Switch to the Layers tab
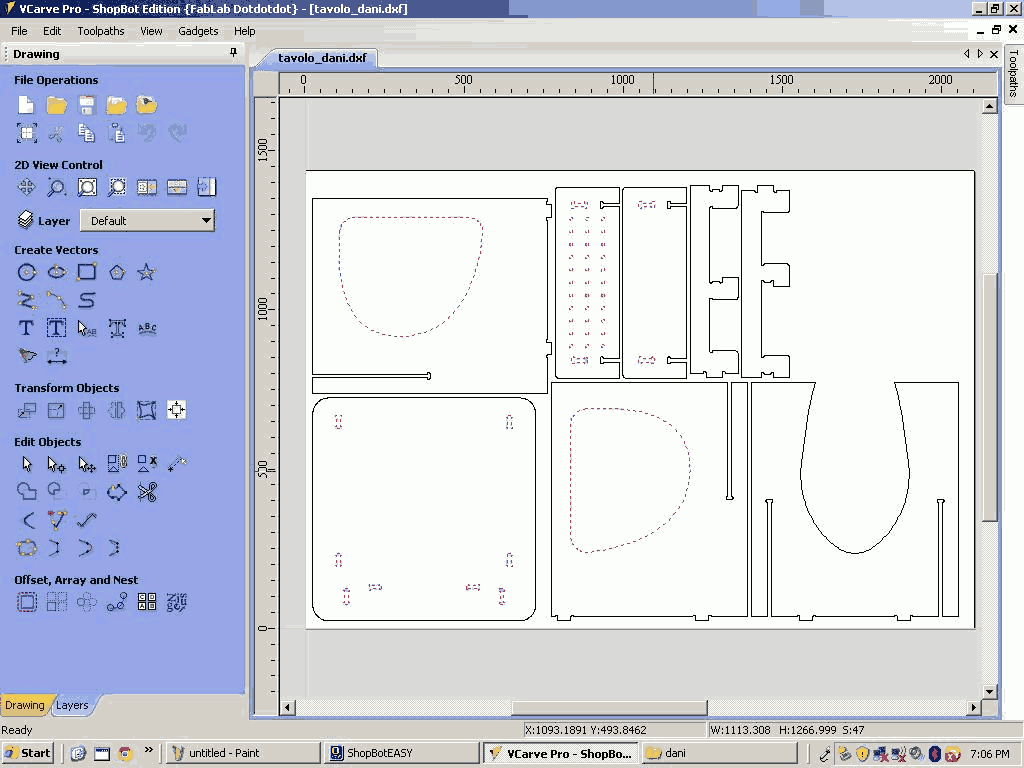Image resolution: width=1024 pixels, height=768 pixels. [x=72, y=705]
